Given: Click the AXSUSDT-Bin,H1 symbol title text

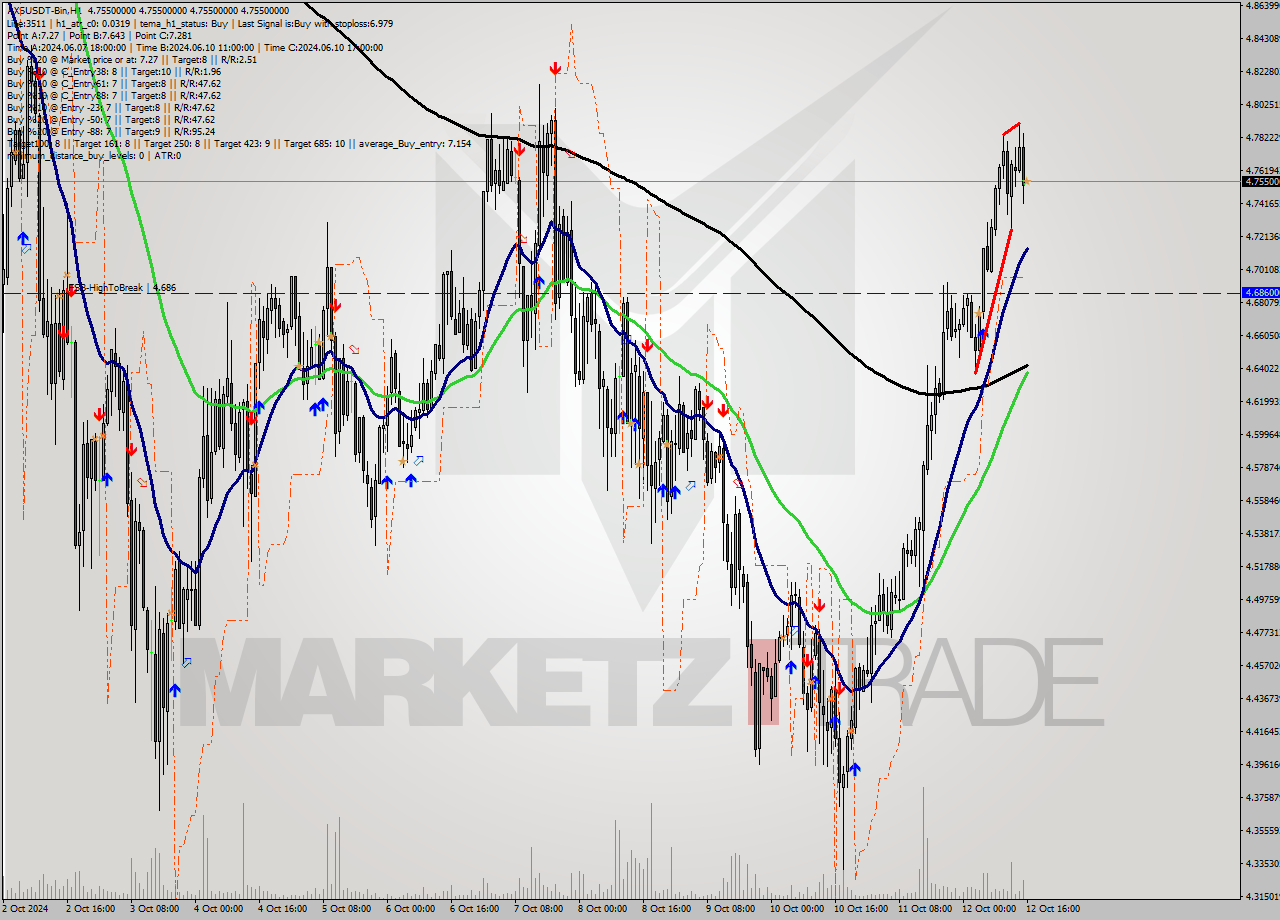Looking at the screenshot, I should pyautogui.click(x=44, y=11).
